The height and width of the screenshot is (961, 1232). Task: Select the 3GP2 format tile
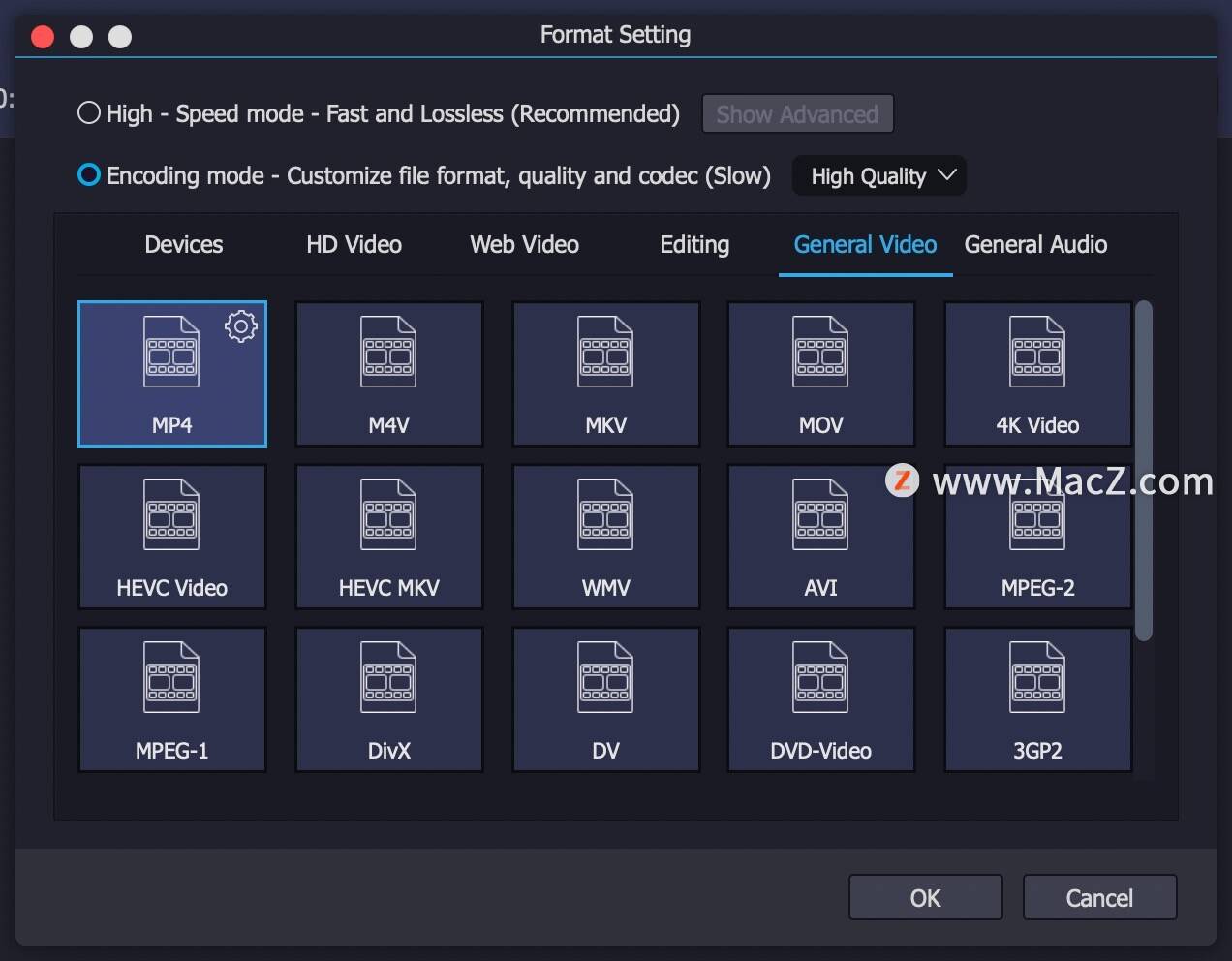pyautogui.click(x=1037, y=699)
